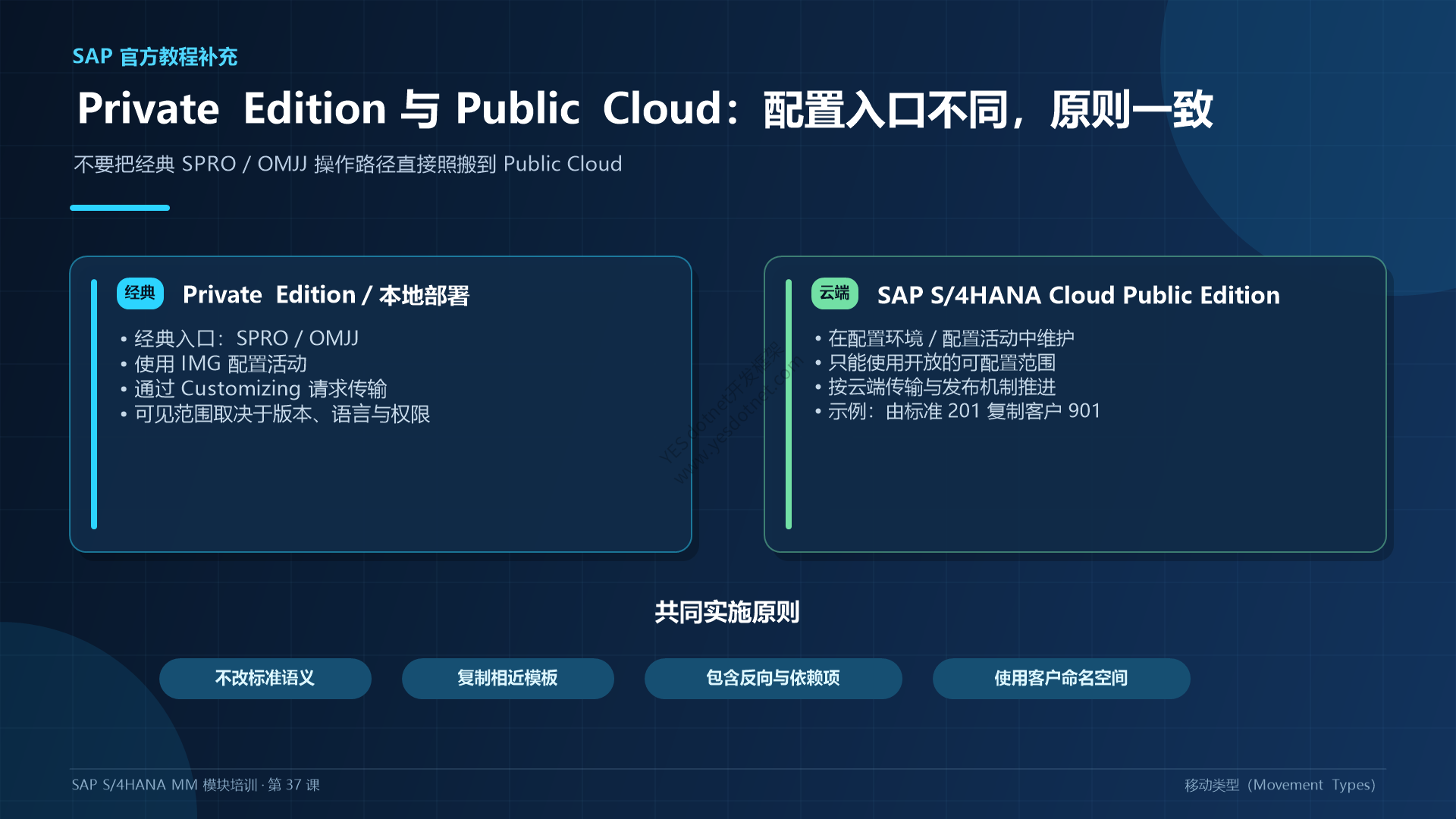Click the subtitle about SPRO / OMJJ 操作路径
This screenshot has height=819, width=1456.
348,165
